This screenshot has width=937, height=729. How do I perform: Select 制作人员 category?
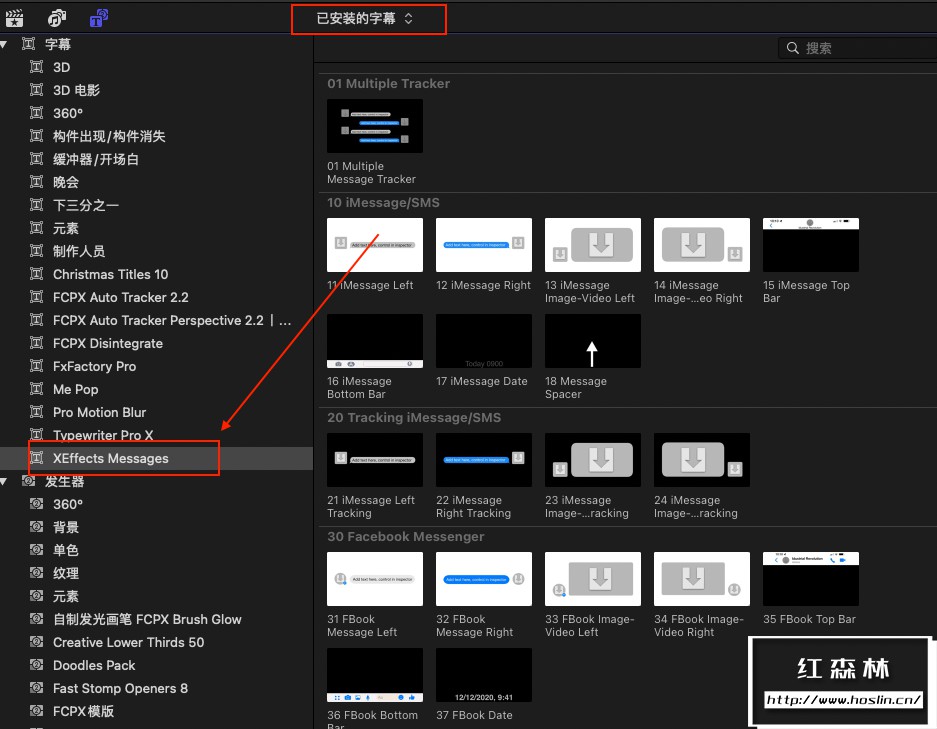(x=79, y=251)
